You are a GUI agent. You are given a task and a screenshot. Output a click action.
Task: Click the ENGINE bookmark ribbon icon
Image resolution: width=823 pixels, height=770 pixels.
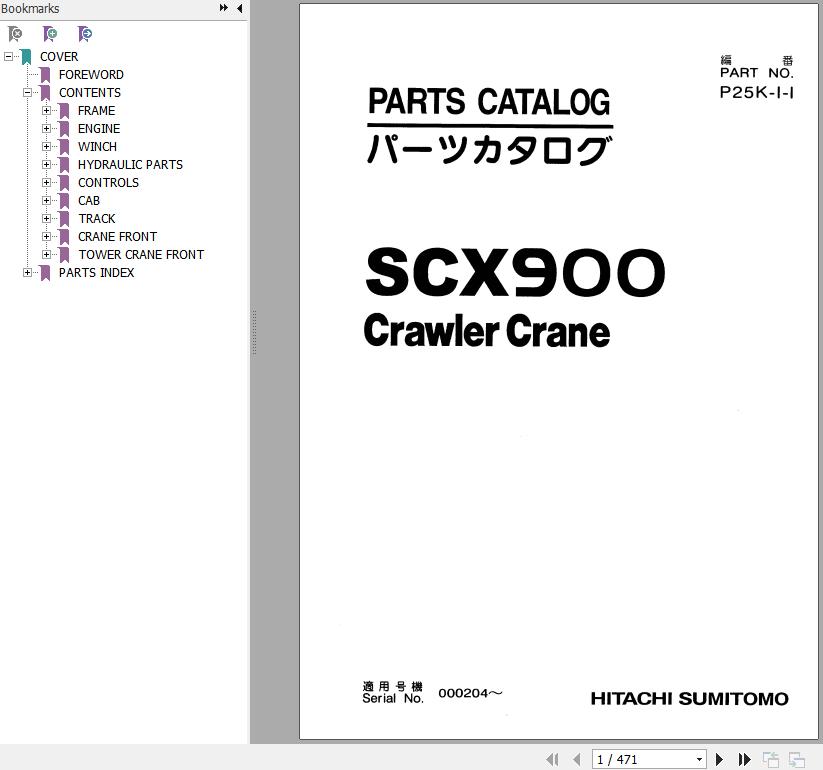click(x=64, y=129)
